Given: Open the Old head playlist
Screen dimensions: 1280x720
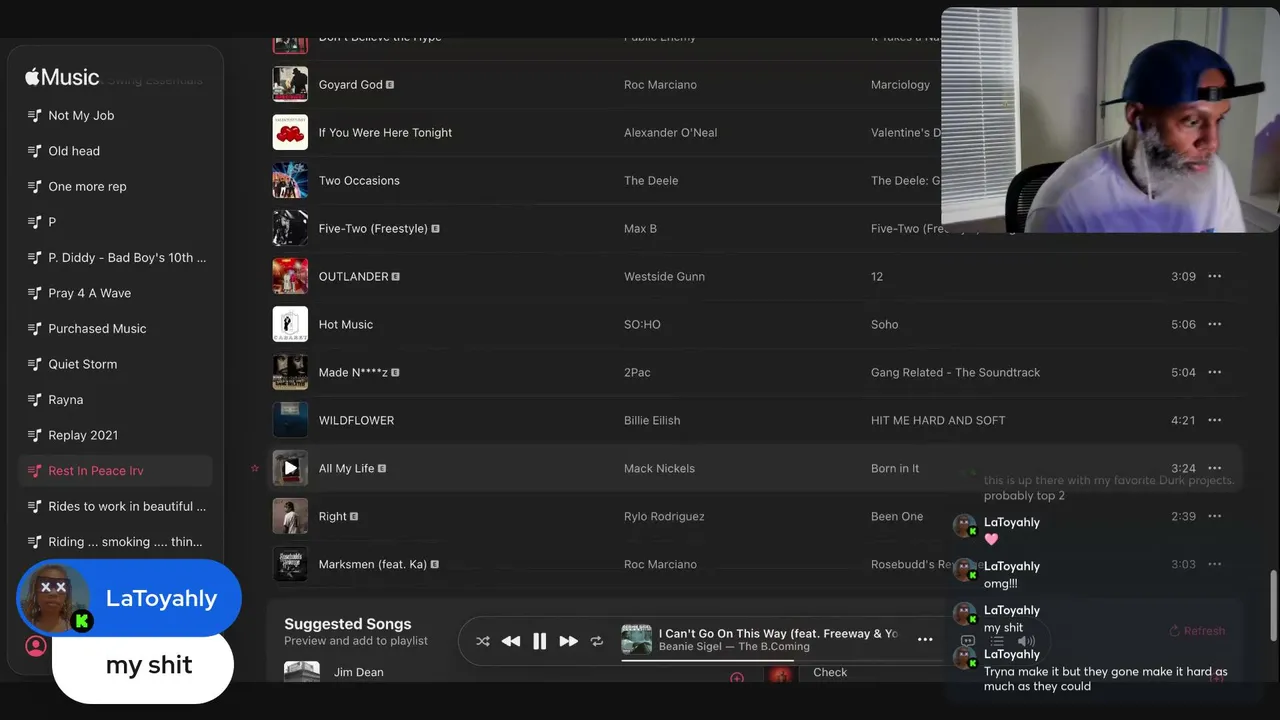Looking at the screenshot, I should (x=116, y=151).
